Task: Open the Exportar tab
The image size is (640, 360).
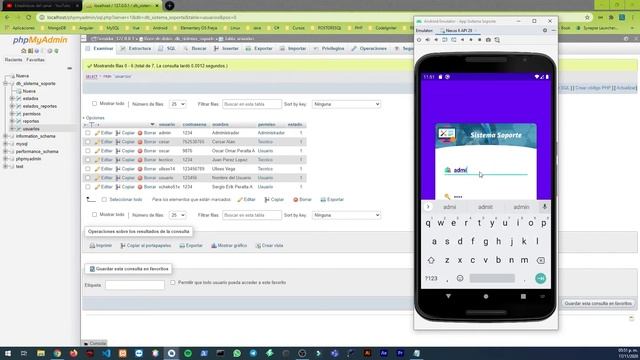Action: pyautogui.click(x=259, y=49)
